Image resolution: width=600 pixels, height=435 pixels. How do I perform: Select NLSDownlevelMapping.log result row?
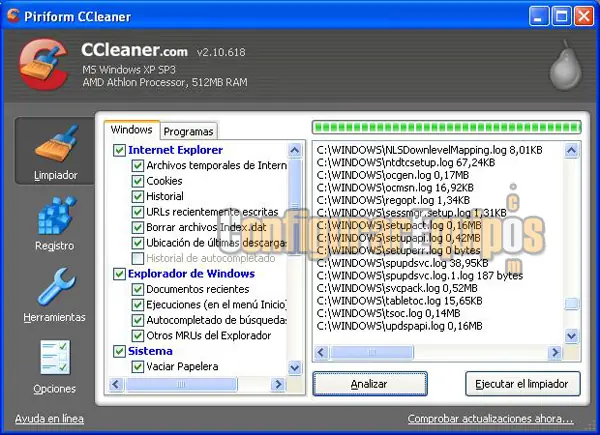(429, 150)
